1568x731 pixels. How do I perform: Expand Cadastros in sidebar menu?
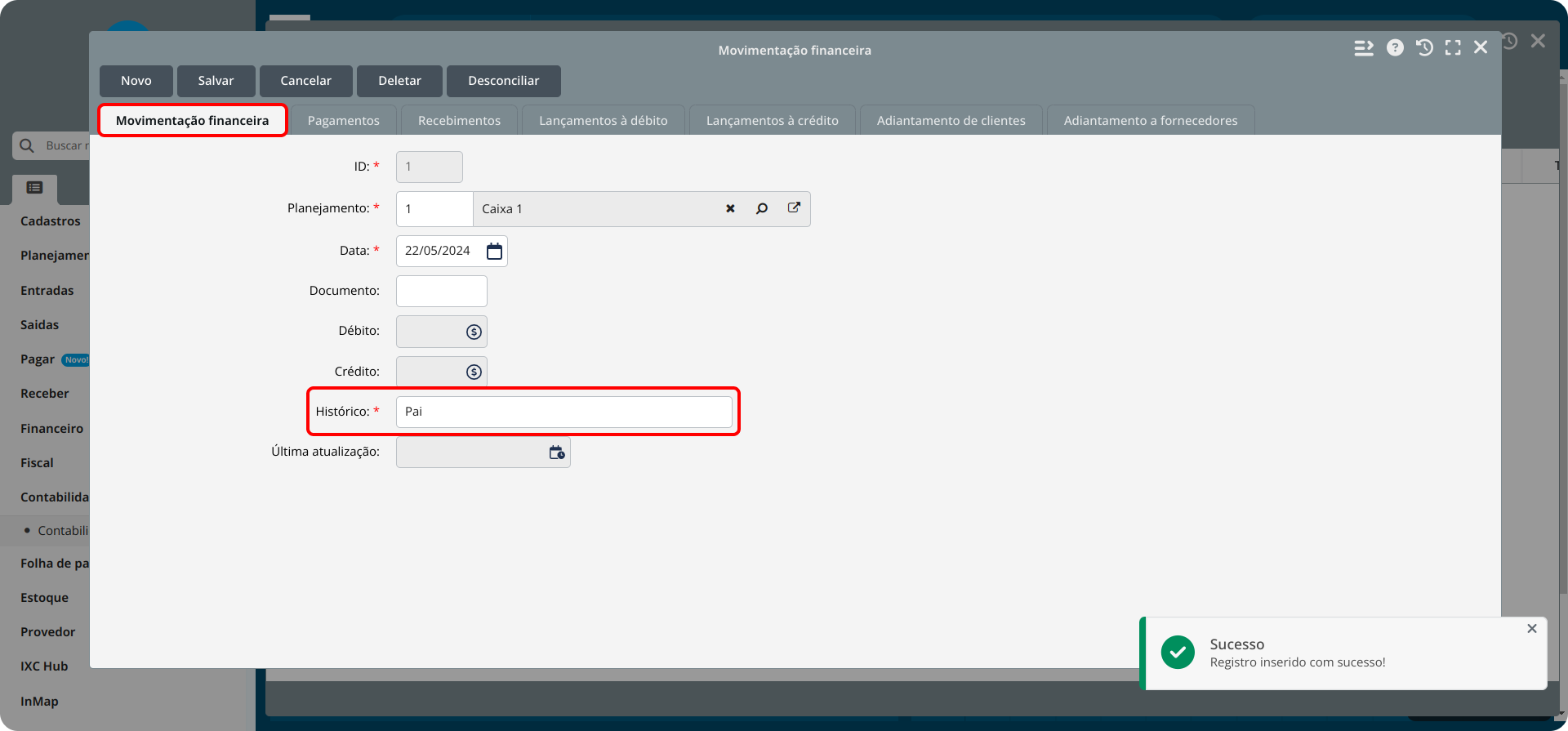click(x=51, y=221)
